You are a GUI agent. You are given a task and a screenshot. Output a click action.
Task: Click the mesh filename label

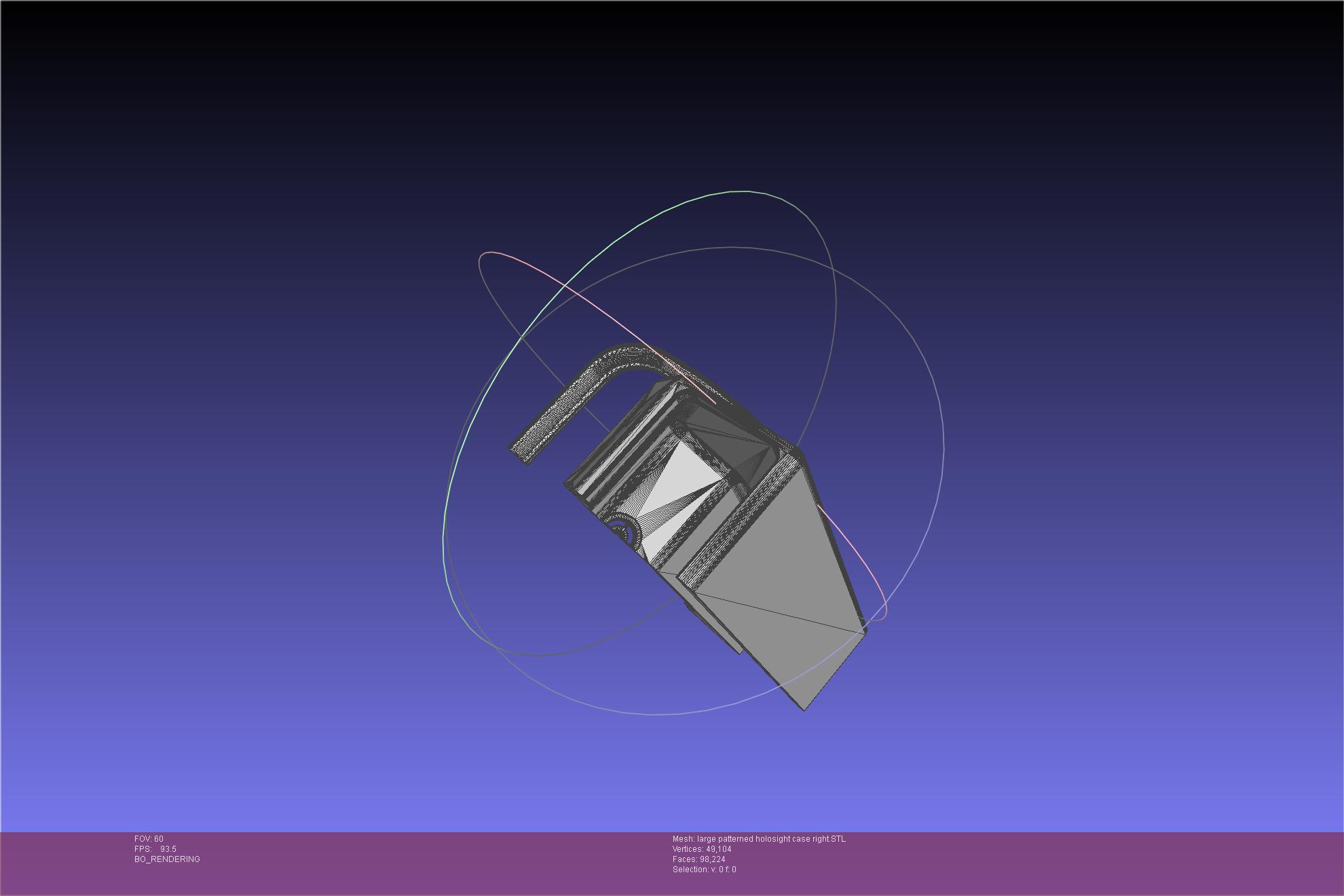tap(759, 839)
